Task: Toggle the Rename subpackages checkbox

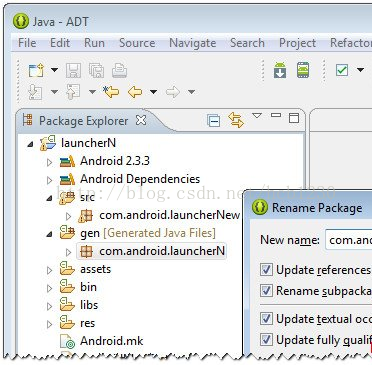Action: [x=266, y=291]
